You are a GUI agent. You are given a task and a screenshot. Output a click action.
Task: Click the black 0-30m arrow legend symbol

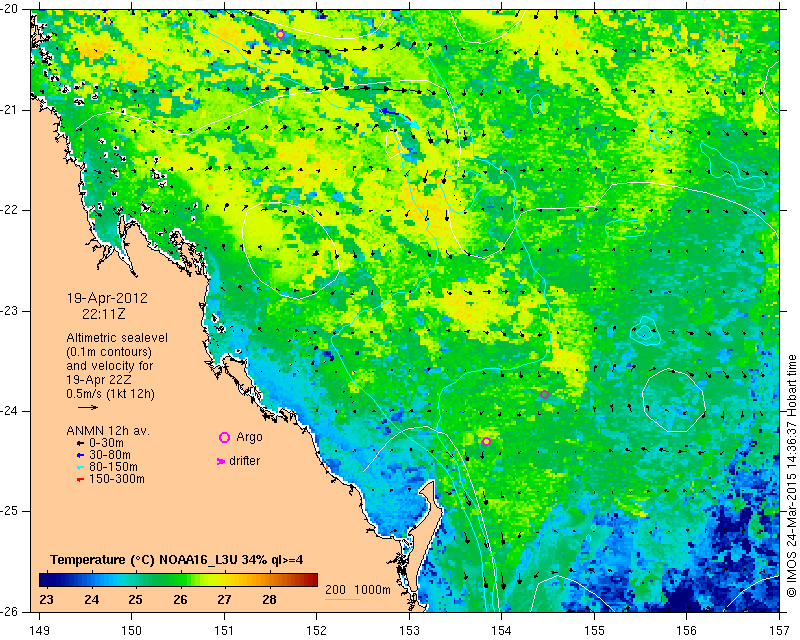[80, 444]
